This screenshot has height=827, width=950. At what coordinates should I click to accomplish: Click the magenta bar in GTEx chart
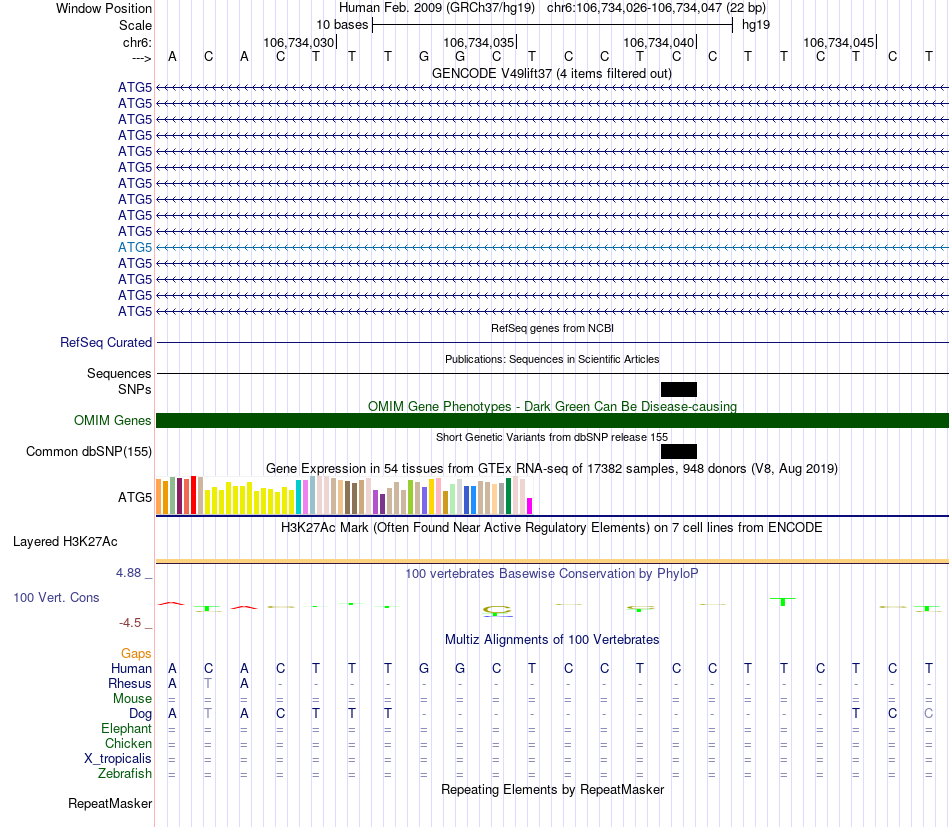530,506
